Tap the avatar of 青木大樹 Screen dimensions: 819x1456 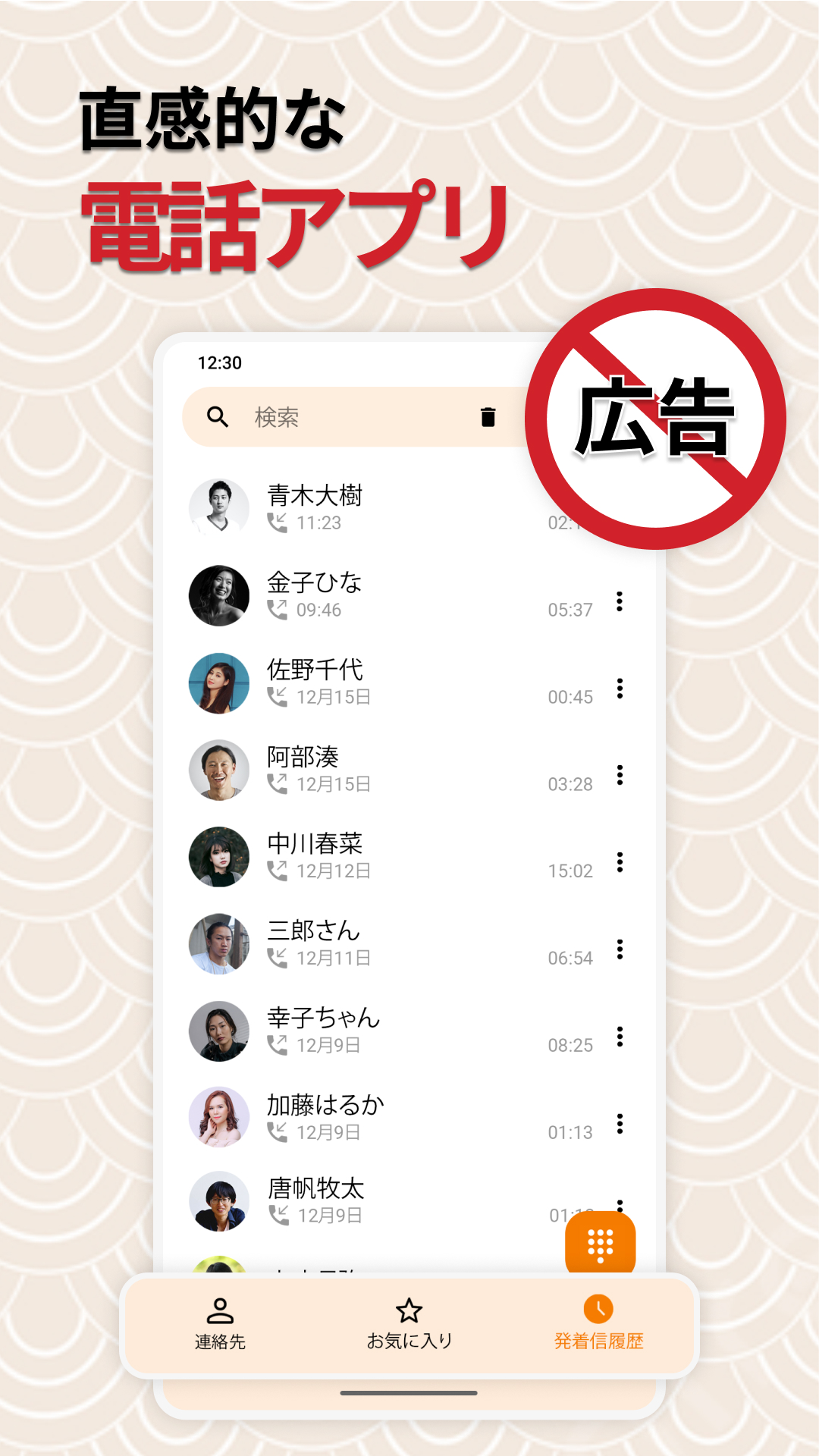219,508
